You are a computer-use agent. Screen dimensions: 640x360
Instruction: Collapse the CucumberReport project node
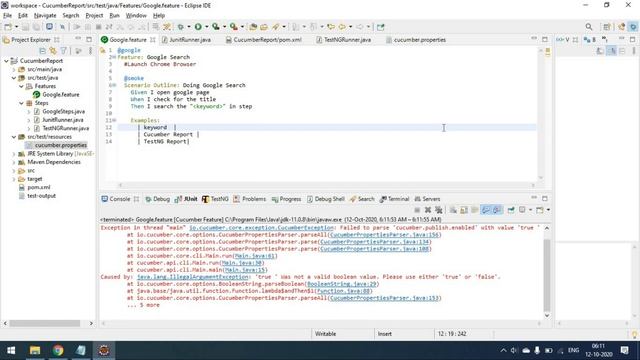coord(6,61)
